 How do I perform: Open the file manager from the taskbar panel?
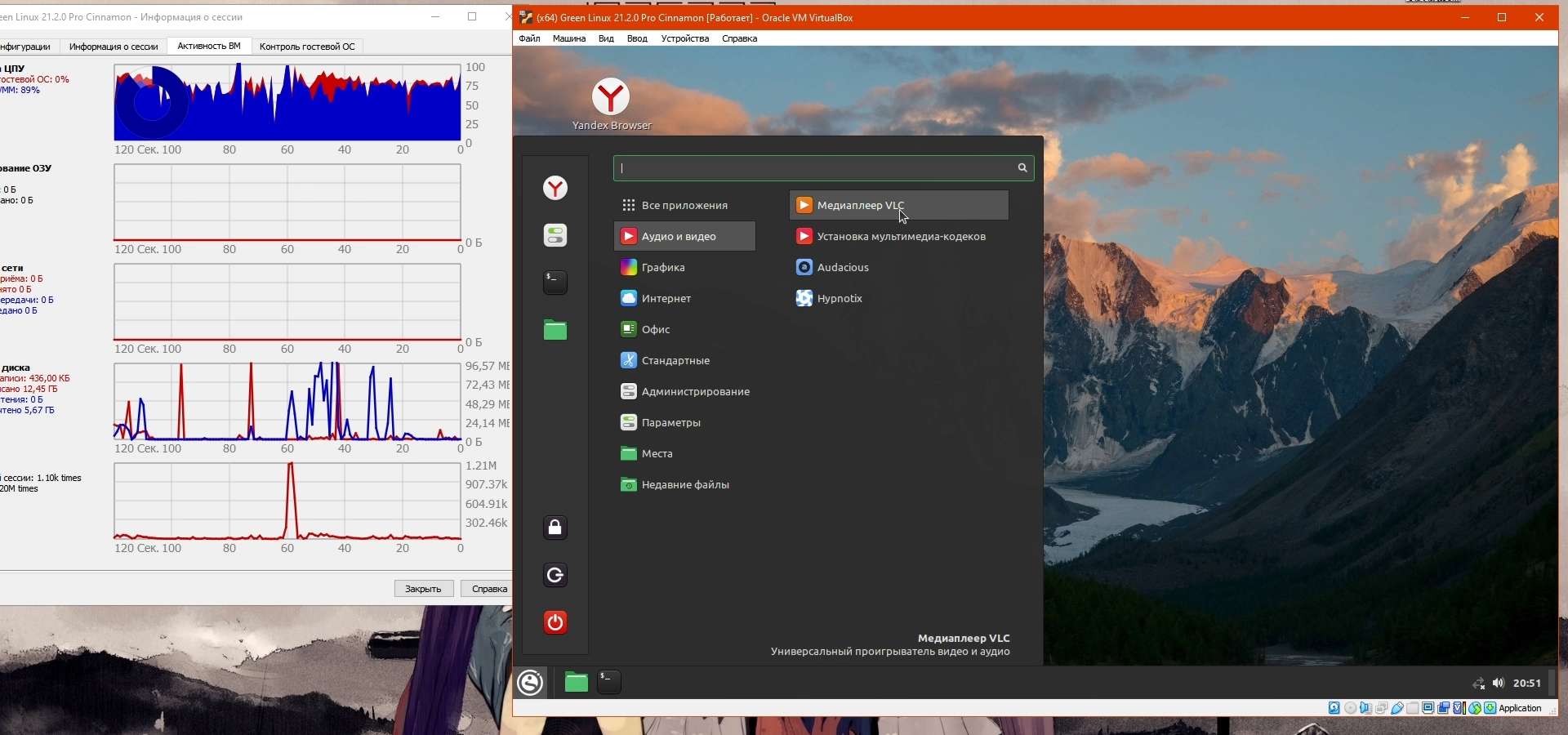click(576, 682)
